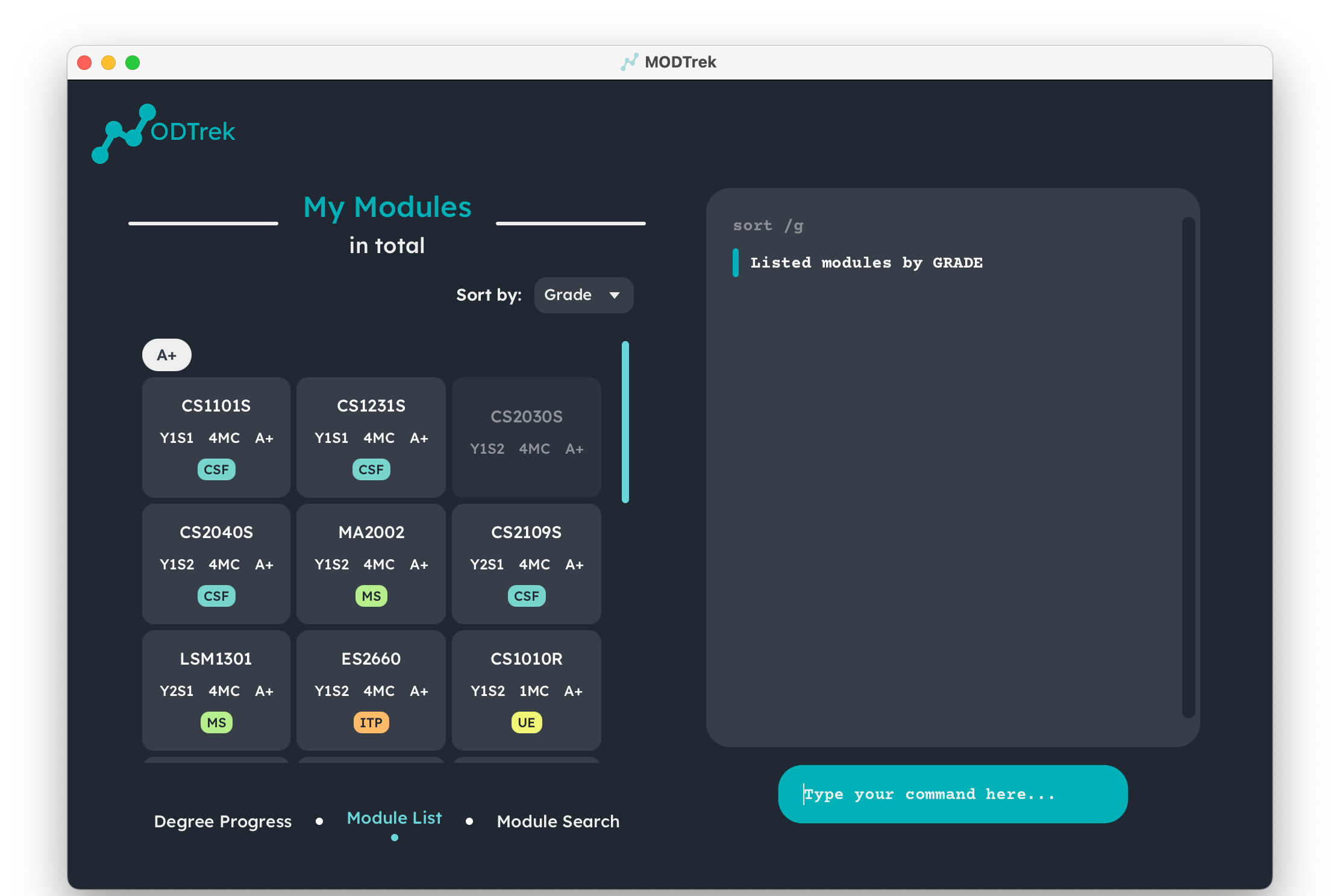
Task: Click the My Modules heading
Action: click(387, 207)
